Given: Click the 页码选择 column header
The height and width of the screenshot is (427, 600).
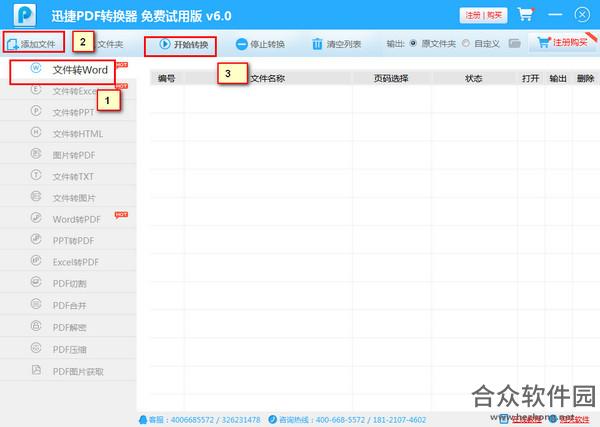Looking at the screenshot, I should pyautogui.click(x=391, y=78).
